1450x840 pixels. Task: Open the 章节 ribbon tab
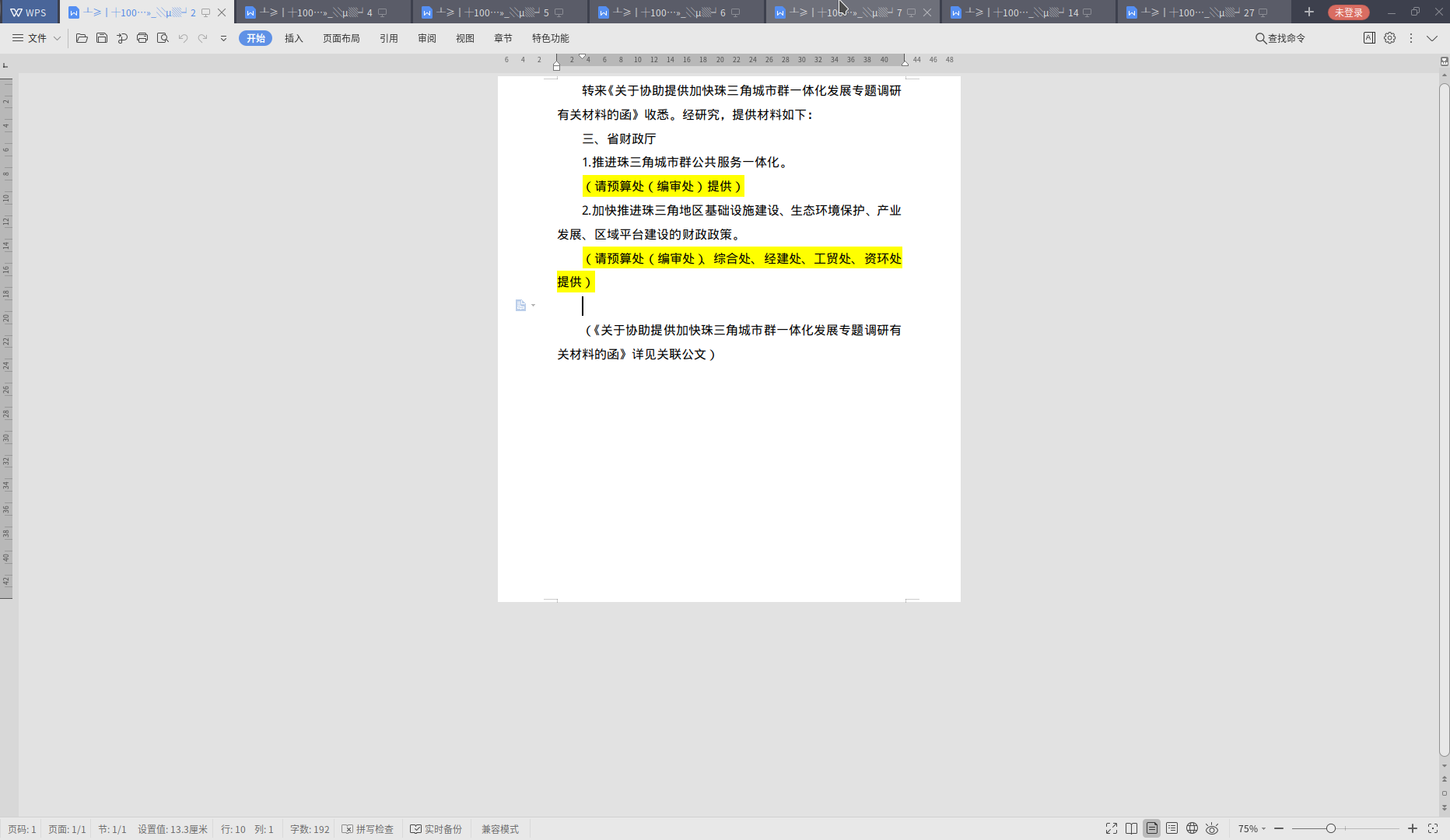pos(503,38)
